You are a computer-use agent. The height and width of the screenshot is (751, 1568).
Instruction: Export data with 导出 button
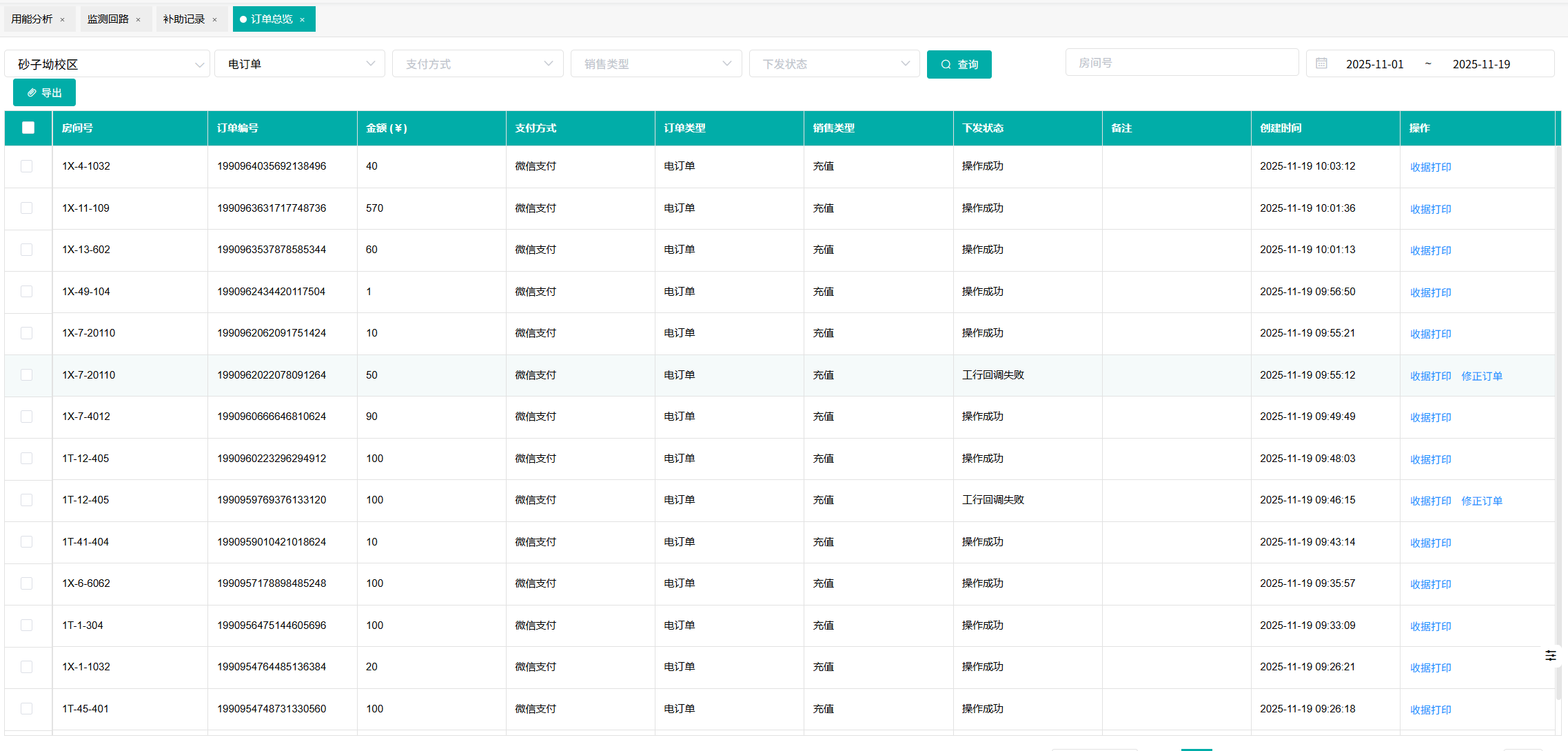(x=44, y=92)
